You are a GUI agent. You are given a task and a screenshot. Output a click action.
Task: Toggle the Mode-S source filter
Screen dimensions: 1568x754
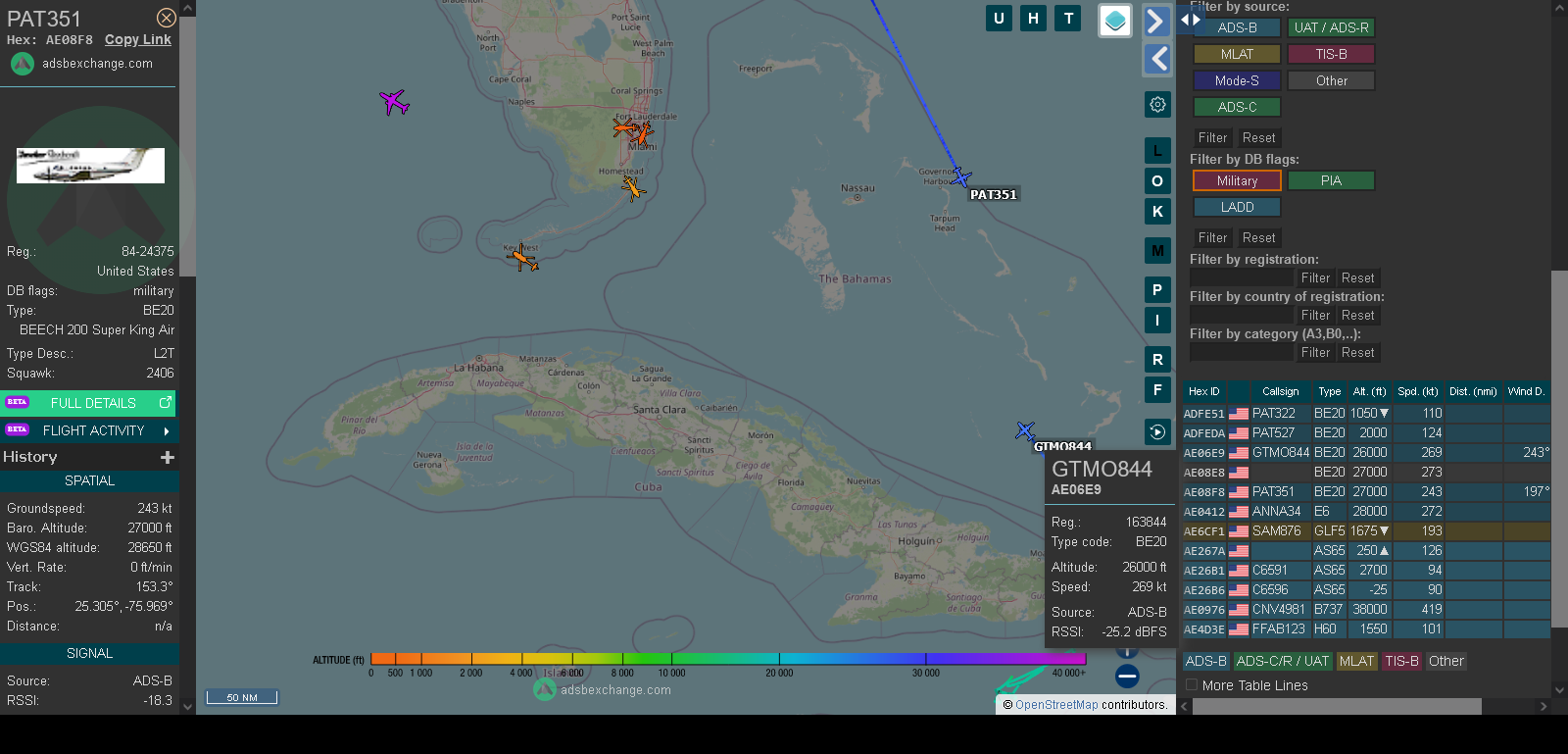coord(1237,80)
